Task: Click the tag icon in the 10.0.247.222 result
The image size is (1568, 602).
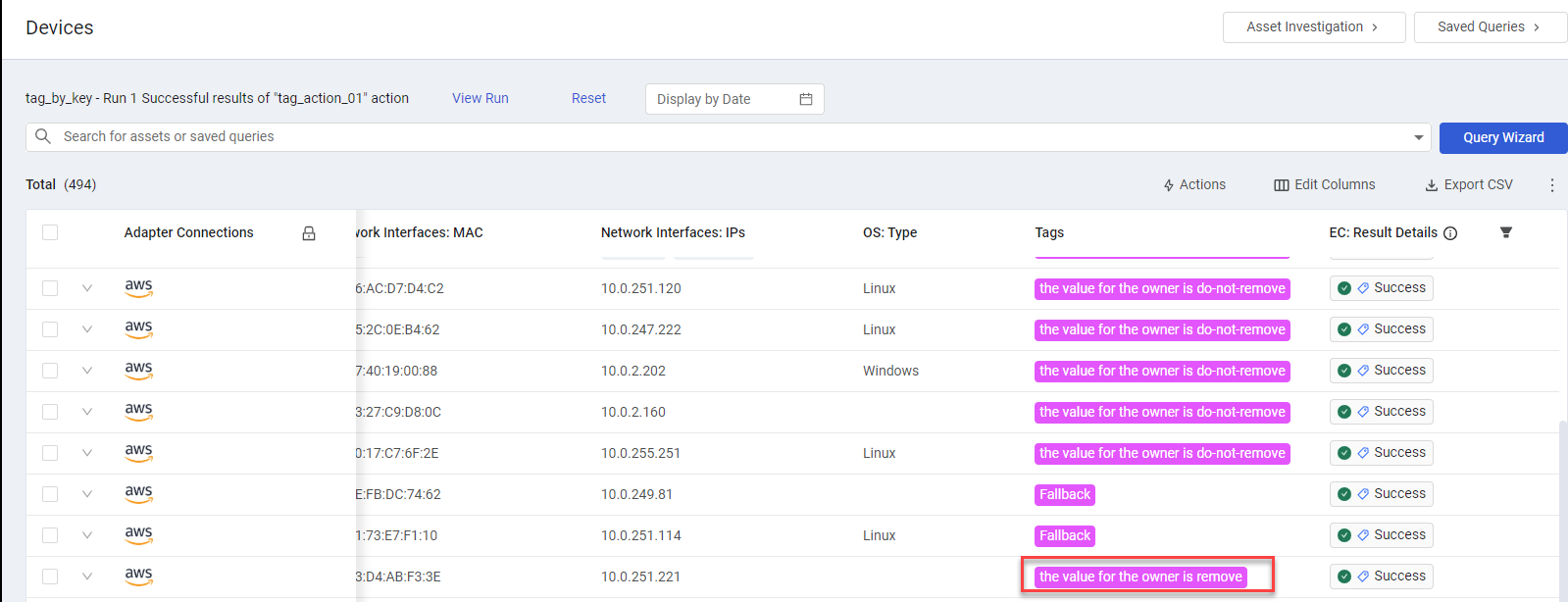Action: click(1363, 329)
